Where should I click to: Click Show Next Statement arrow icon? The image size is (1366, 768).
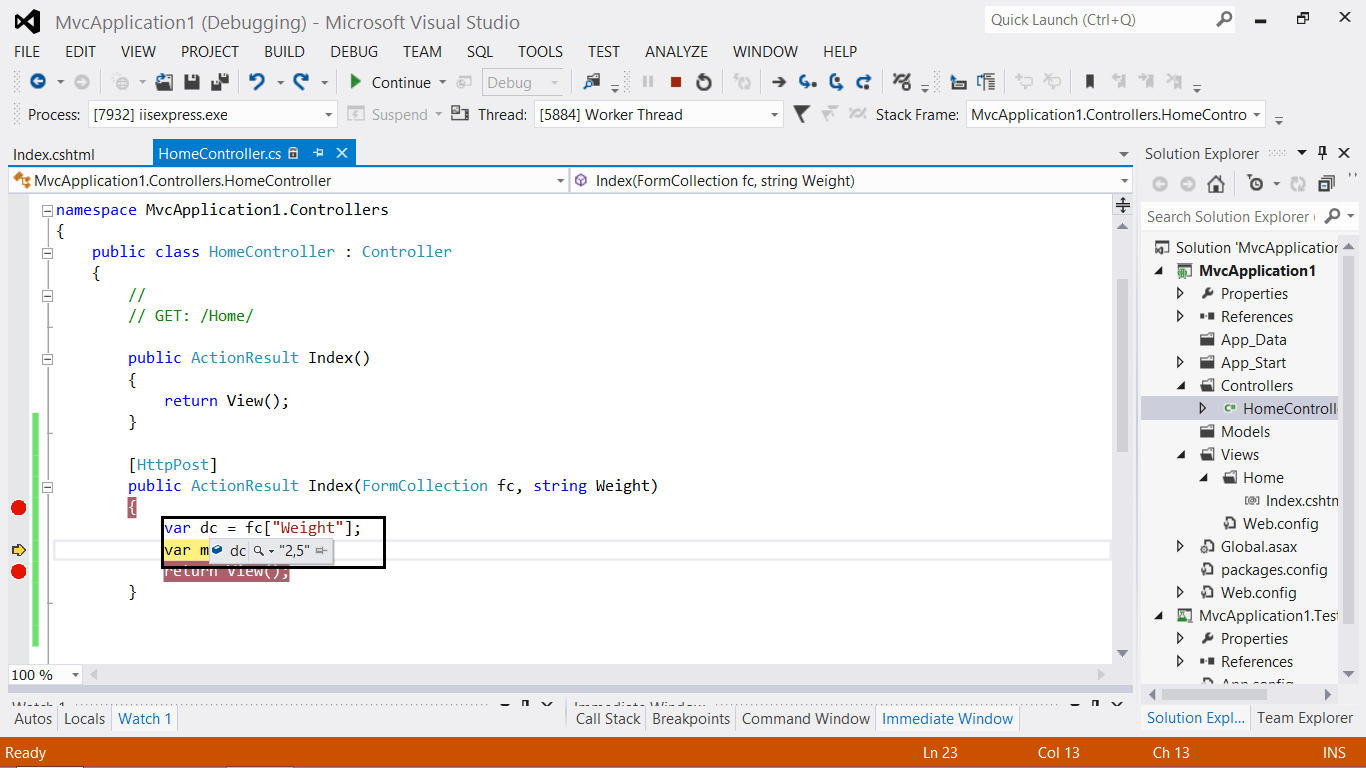click(x=779, y=82)
